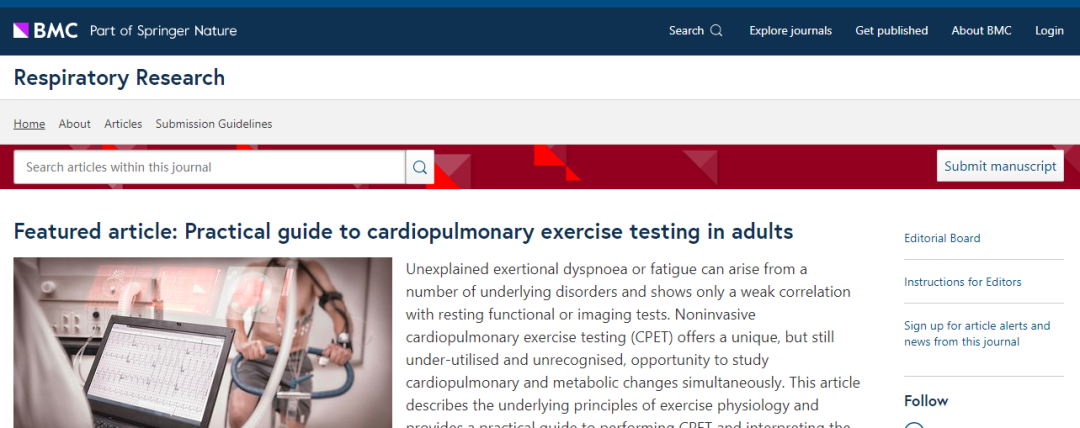This screenshot has height=428, width=1080.
Task: Click the Part of Springer Nature text
Action: (163, 30)
